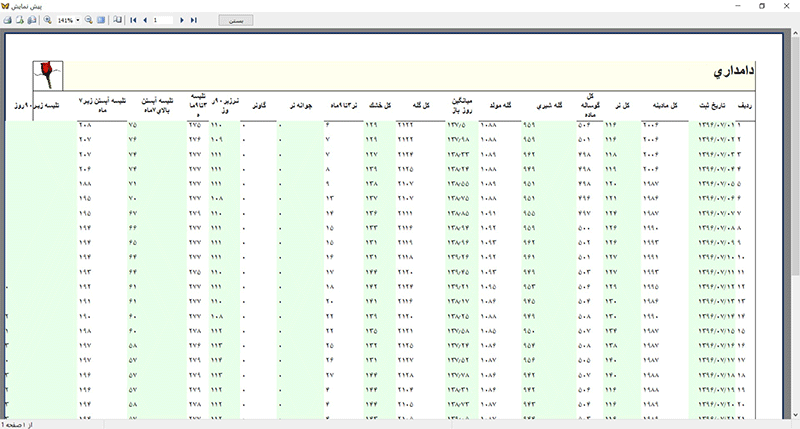Click the میانگین روز باز column header
The image size is (800, 429).
tap(462, 106)
